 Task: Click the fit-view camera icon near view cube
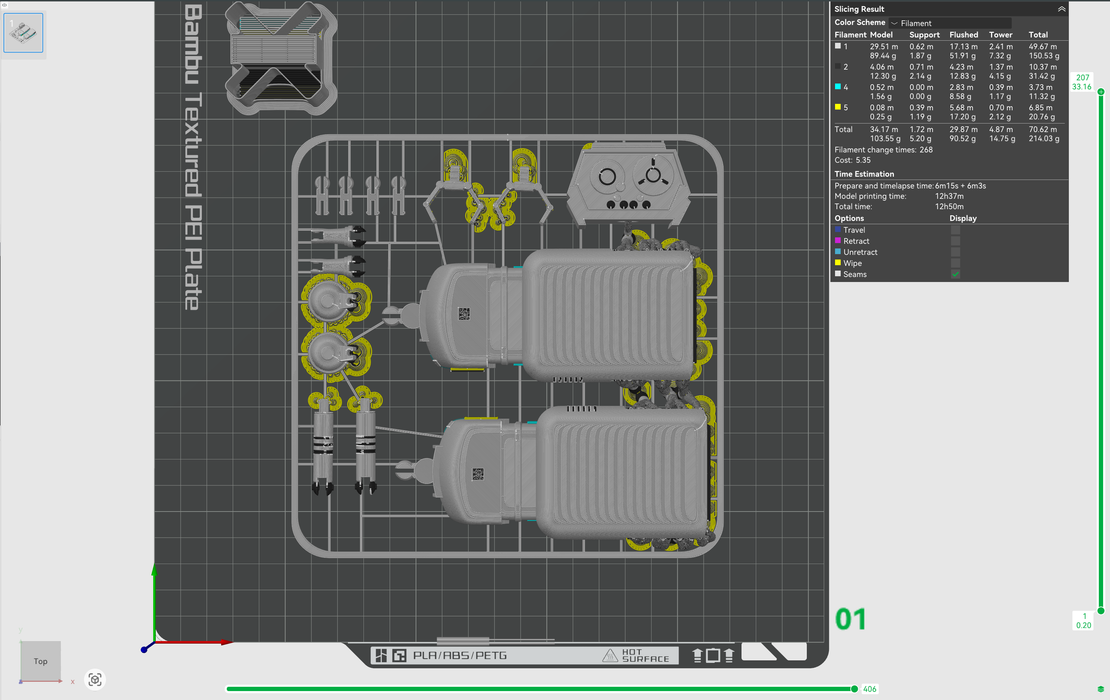click(x=95, y=679)
